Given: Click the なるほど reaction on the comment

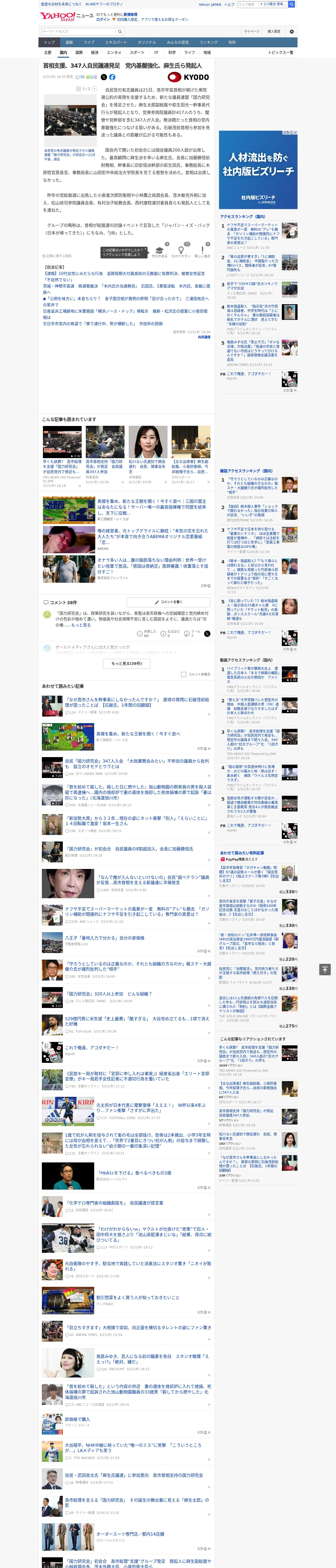Looking at the screenshot, I should click(170, 634).
